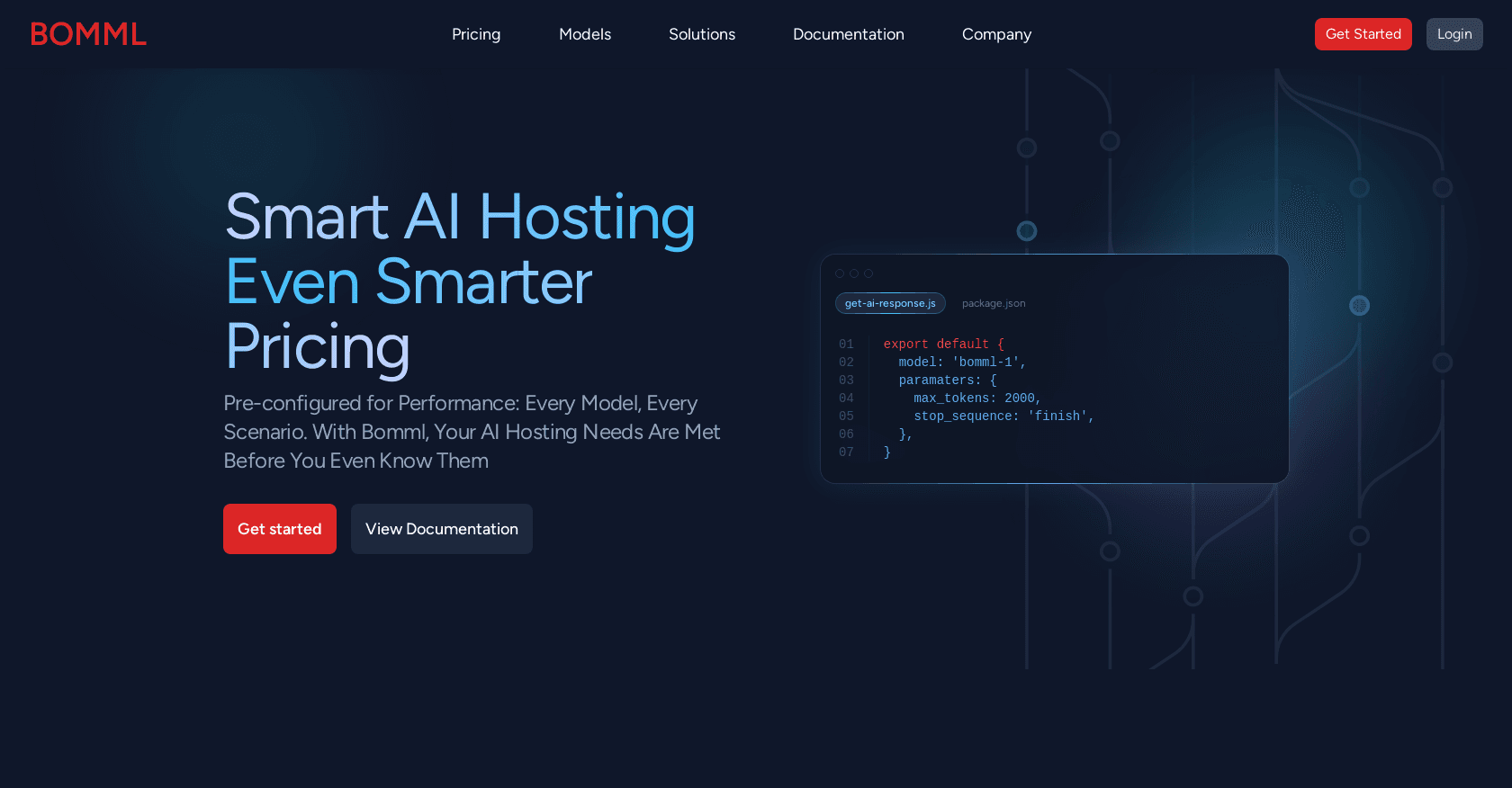
Task: Go to Solutions in navigation
Action: (702, 34)
